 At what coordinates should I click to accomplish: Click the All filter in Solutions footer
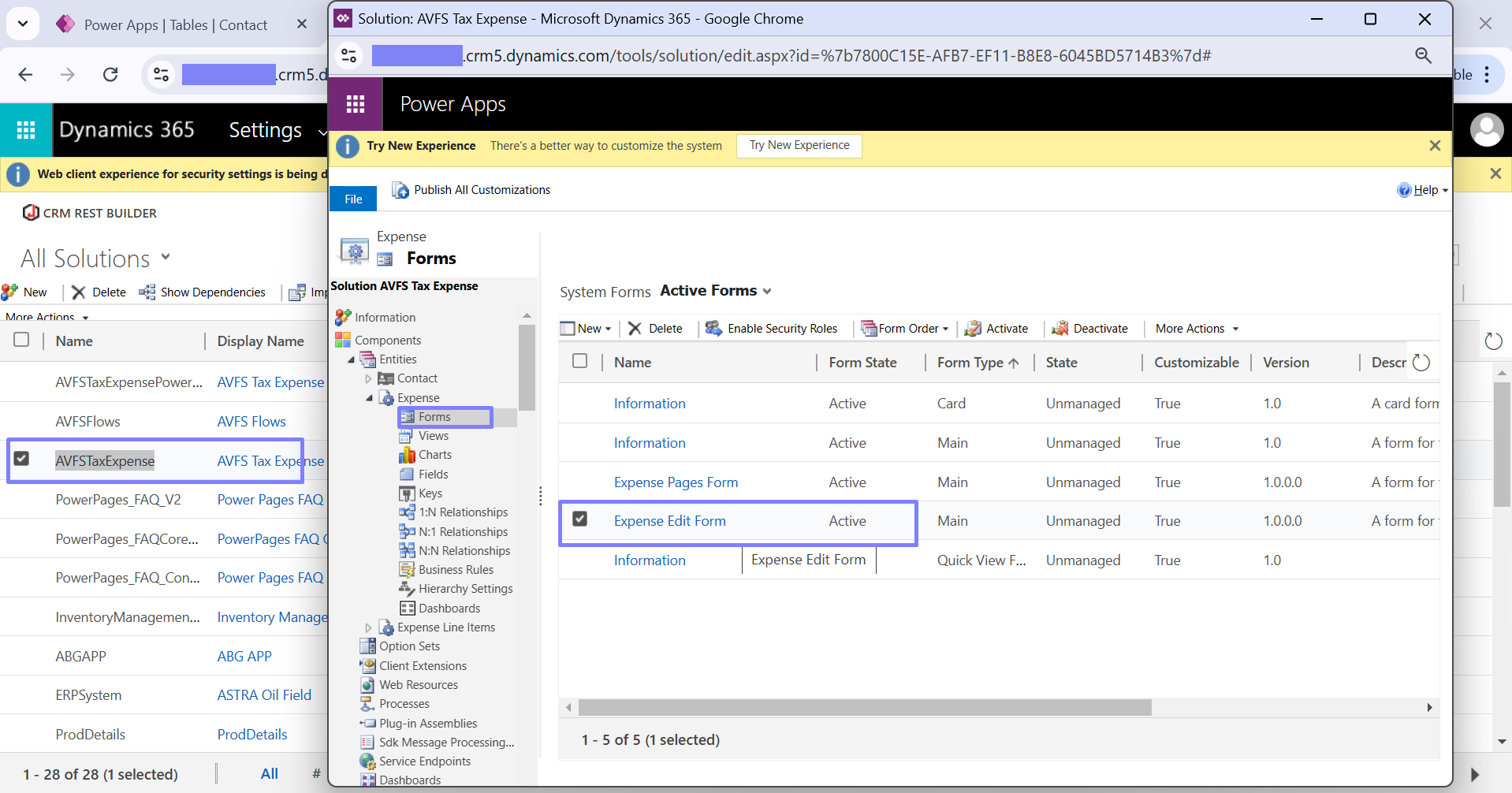tap(269, 774)
